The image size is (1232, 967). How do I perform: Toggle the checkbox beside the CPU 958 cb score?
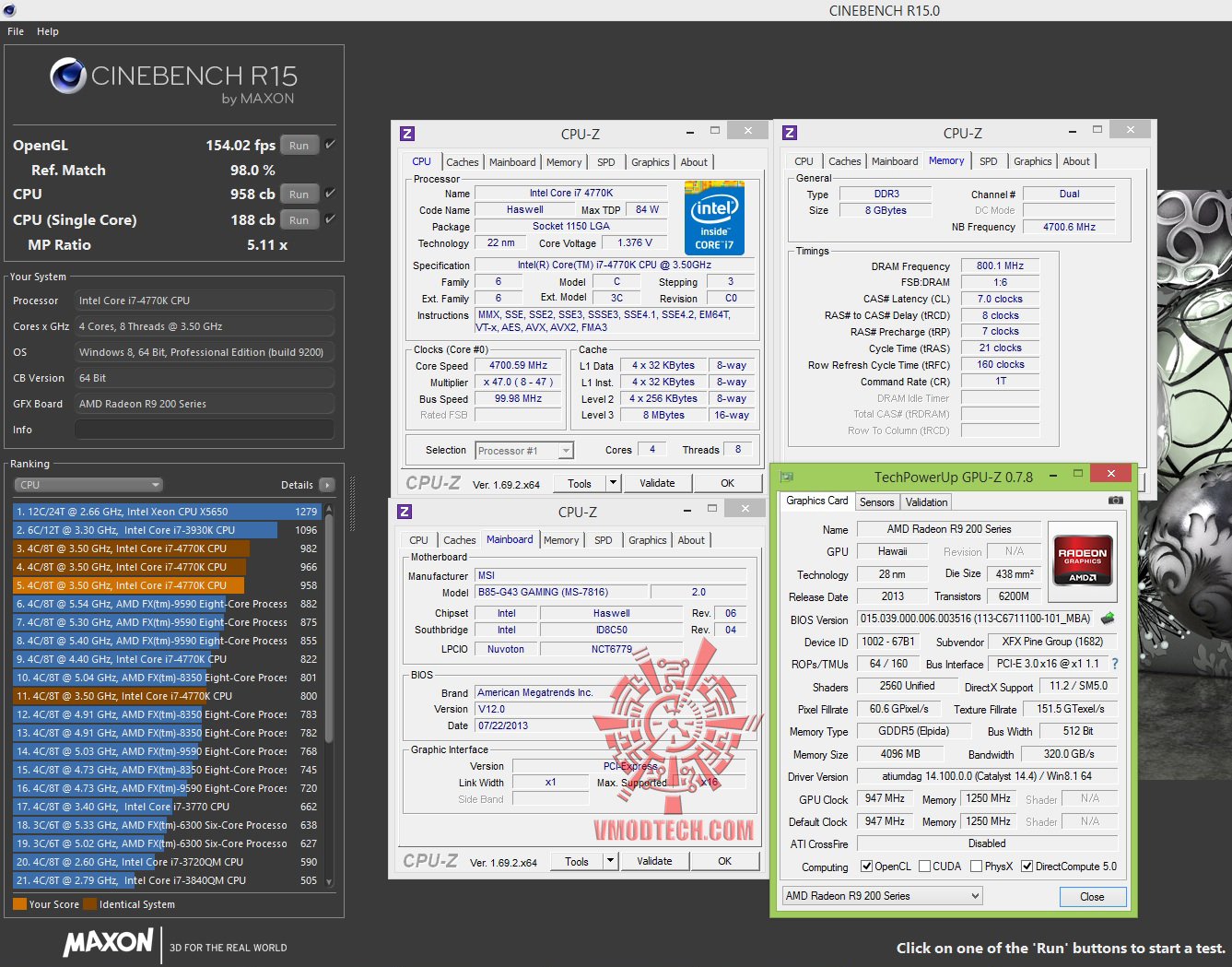(330, 194)
